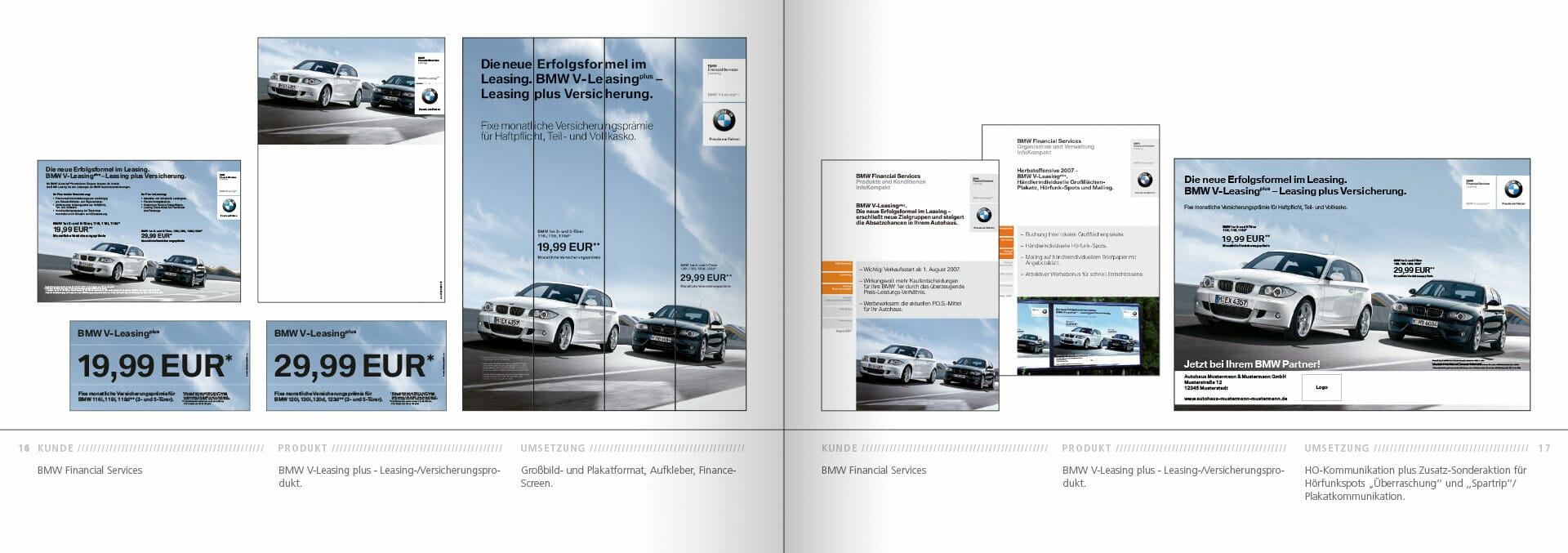Click the placeholder Logo box in the dealer ad
This screenshot has height=553, width=1568.
(1321, 387)
